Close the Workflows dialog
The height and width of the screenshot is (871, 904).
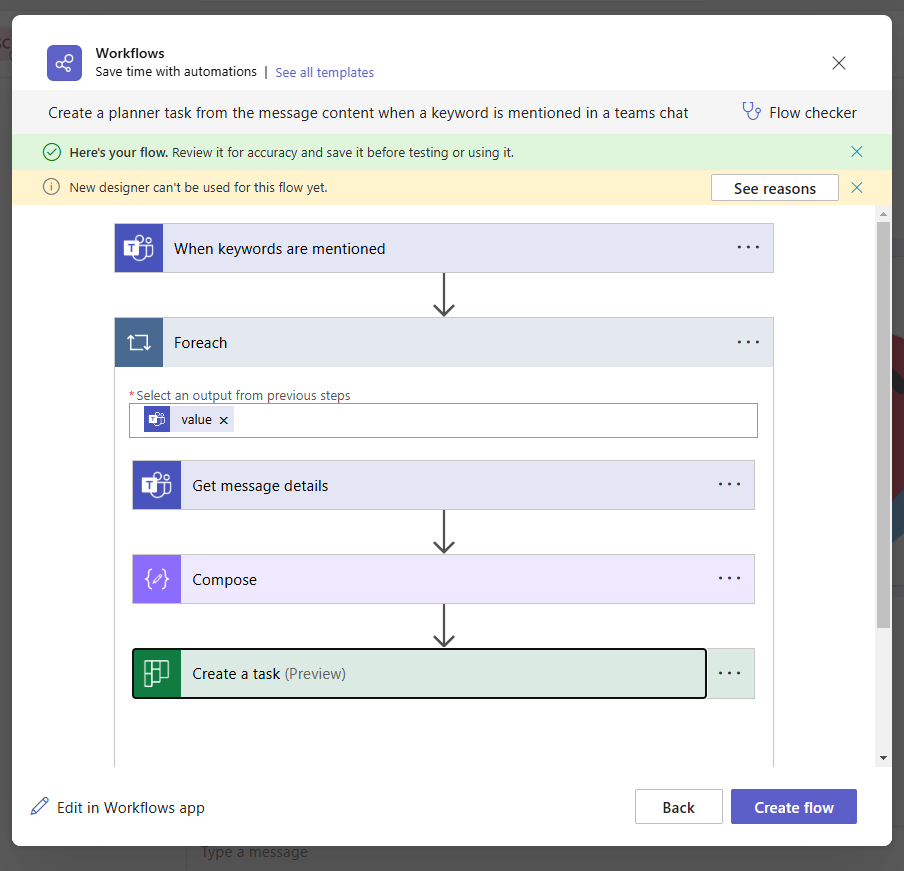click(839, 63)
